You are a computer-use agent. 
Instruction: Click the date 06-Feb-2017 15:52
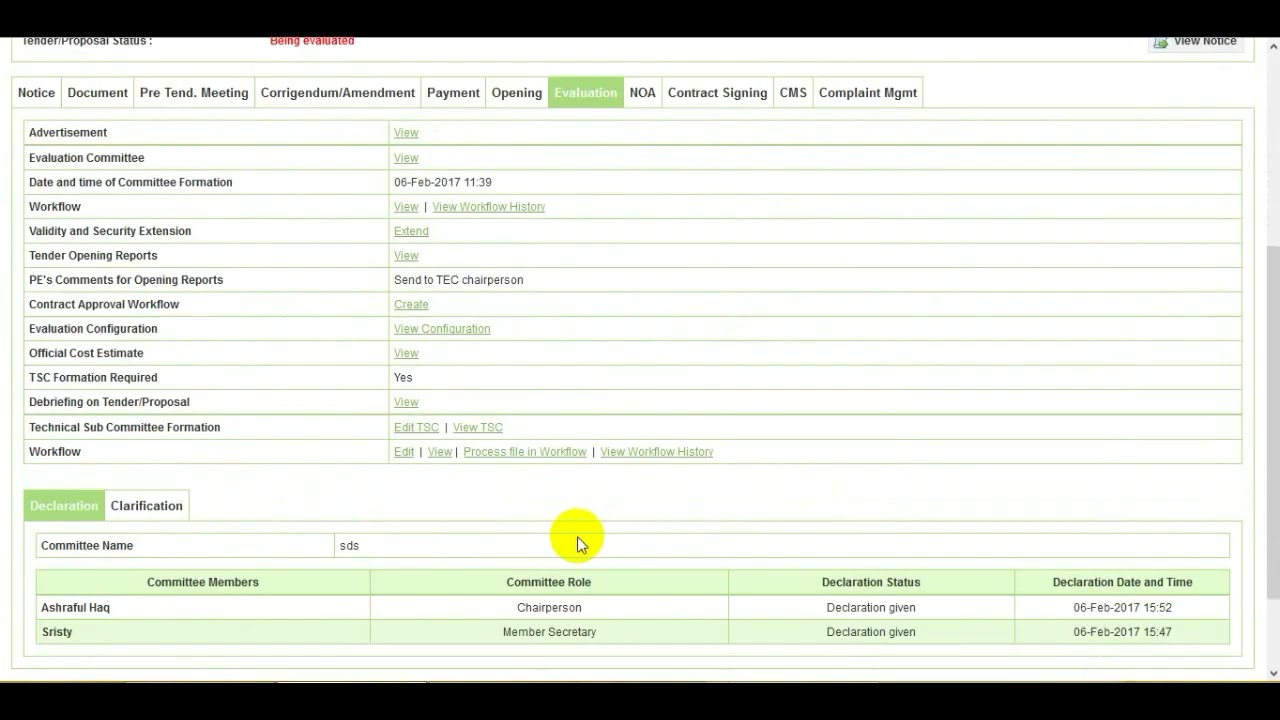[x=1122, y=608]
